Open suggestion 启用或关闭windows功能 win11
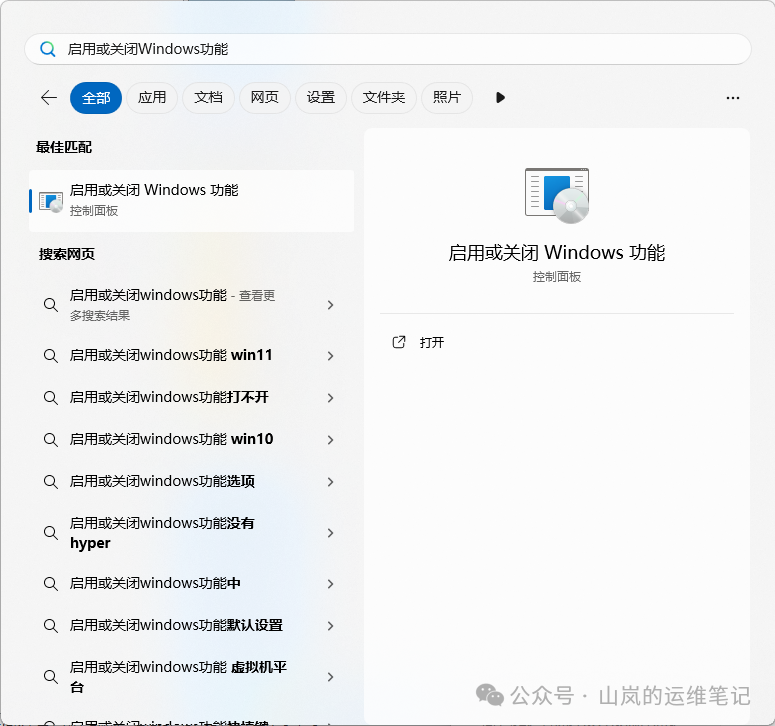 point(191,355)
